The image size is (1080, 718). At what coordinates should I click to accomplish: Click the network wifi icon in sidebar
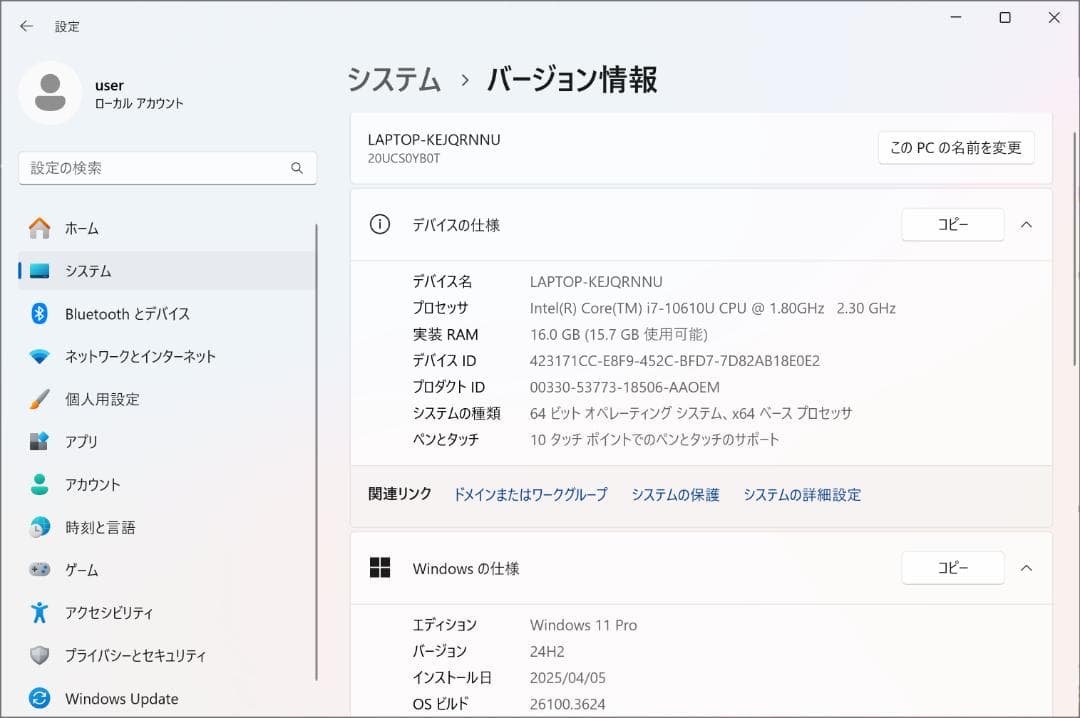click(x=39, y=356)
